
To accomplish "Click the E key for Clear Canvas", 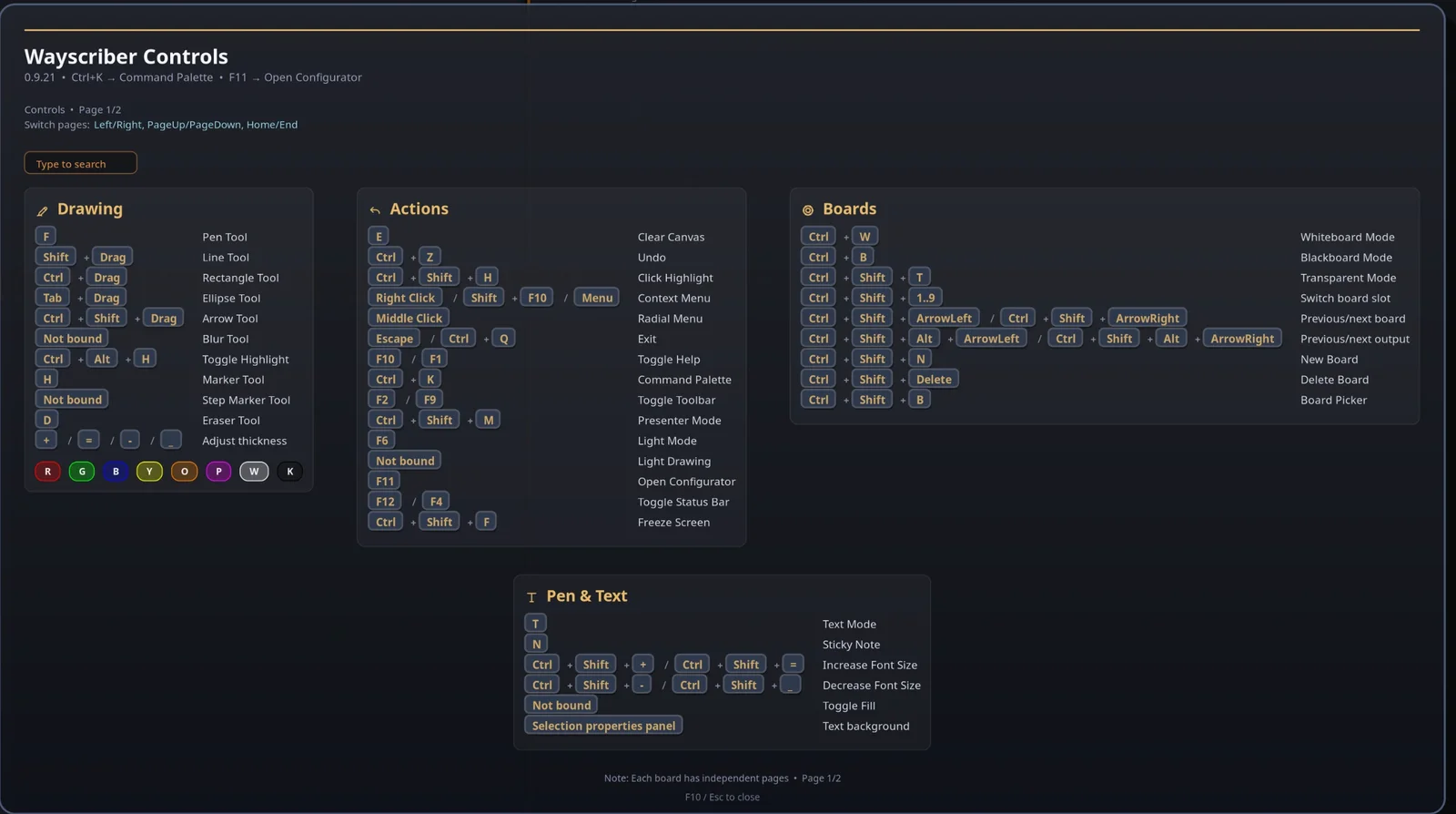I will (x=379, y=236).
